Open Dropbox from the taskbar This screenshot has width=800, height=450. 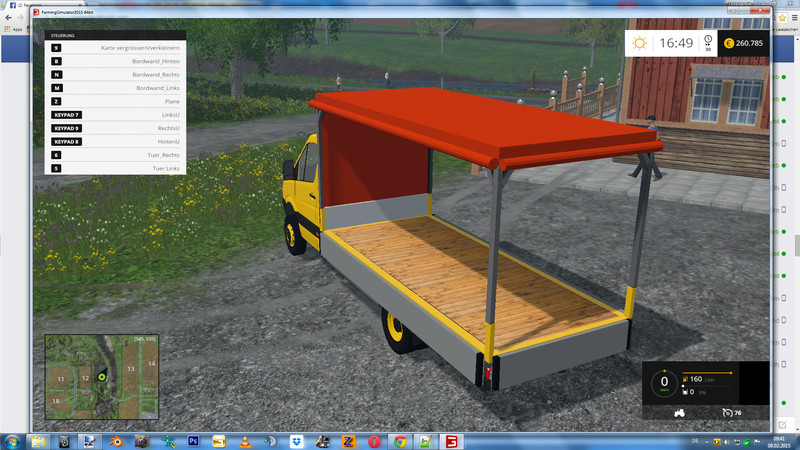297,441
